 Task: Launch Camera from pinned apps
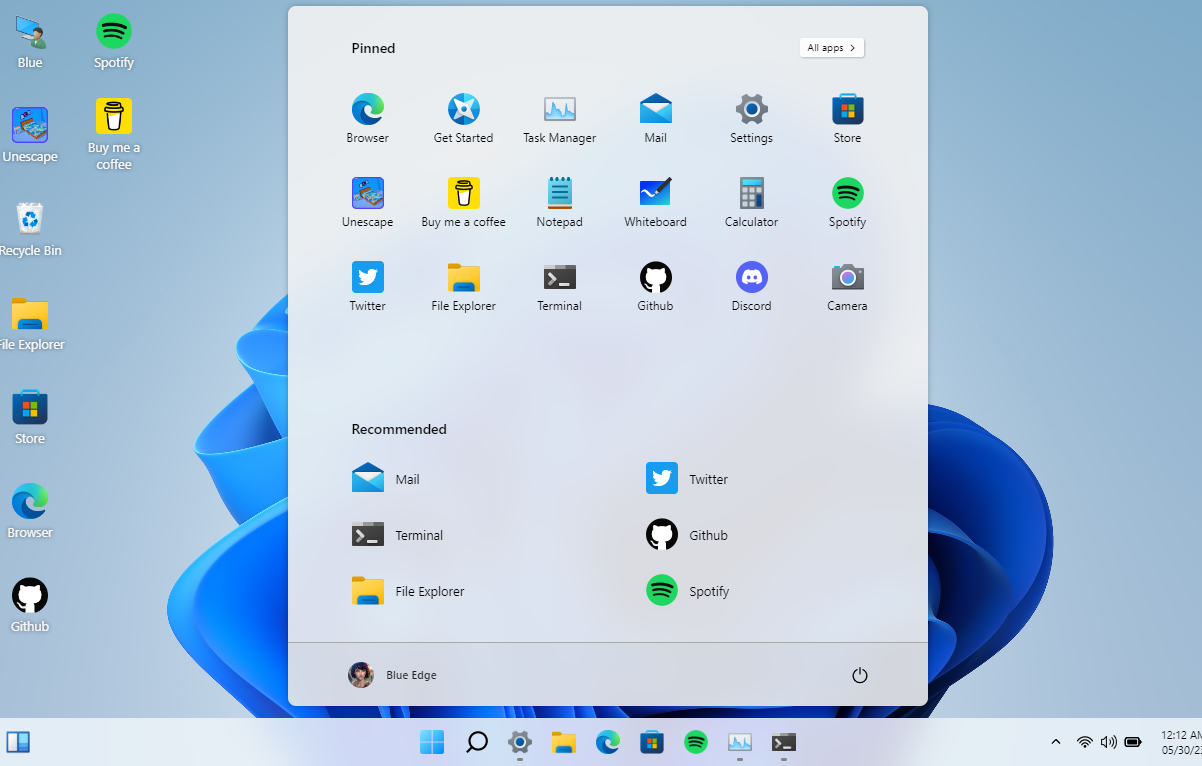tap(847, 286)
